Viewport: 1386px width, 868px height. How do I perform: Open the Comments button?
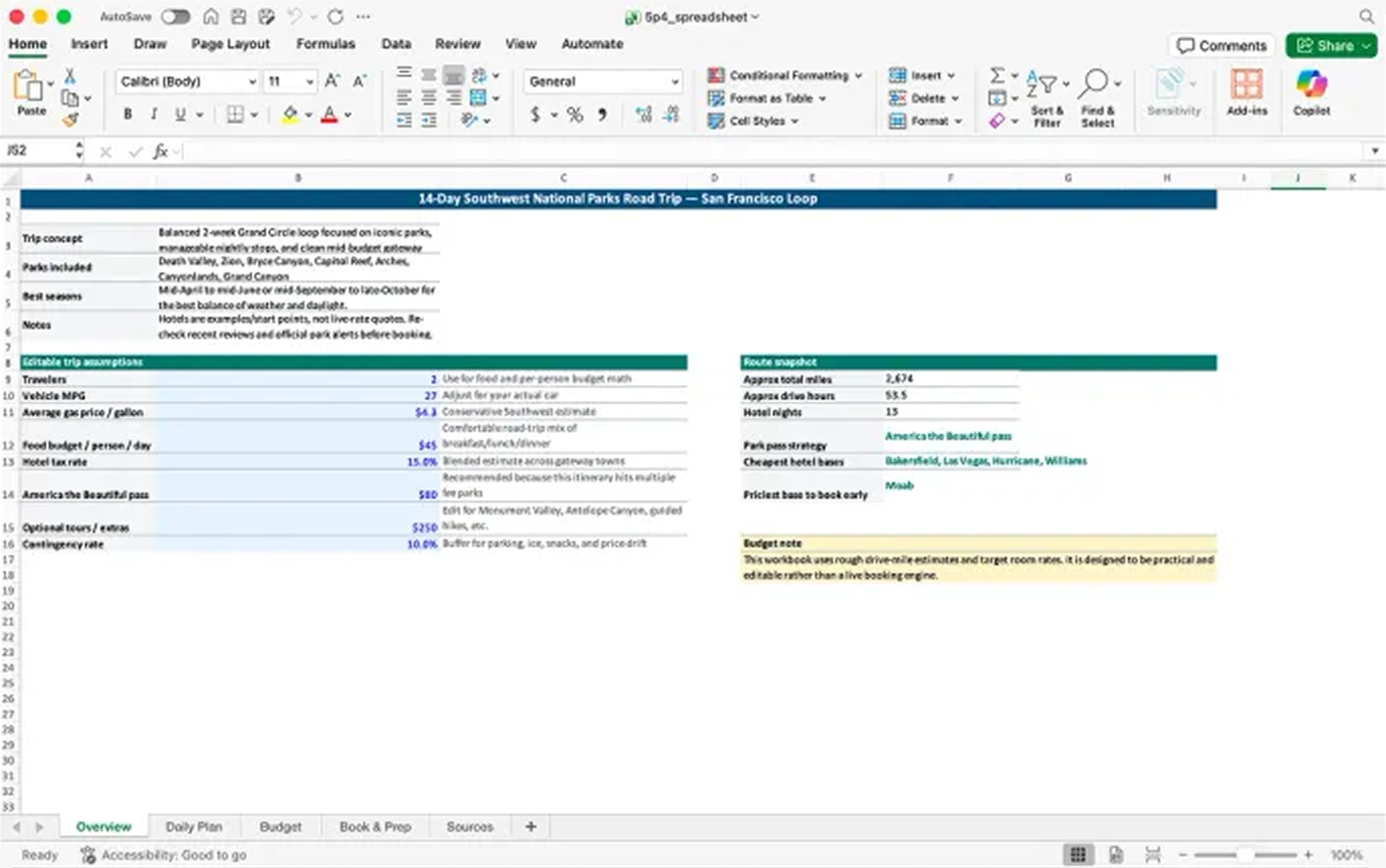click(1222, 46)
